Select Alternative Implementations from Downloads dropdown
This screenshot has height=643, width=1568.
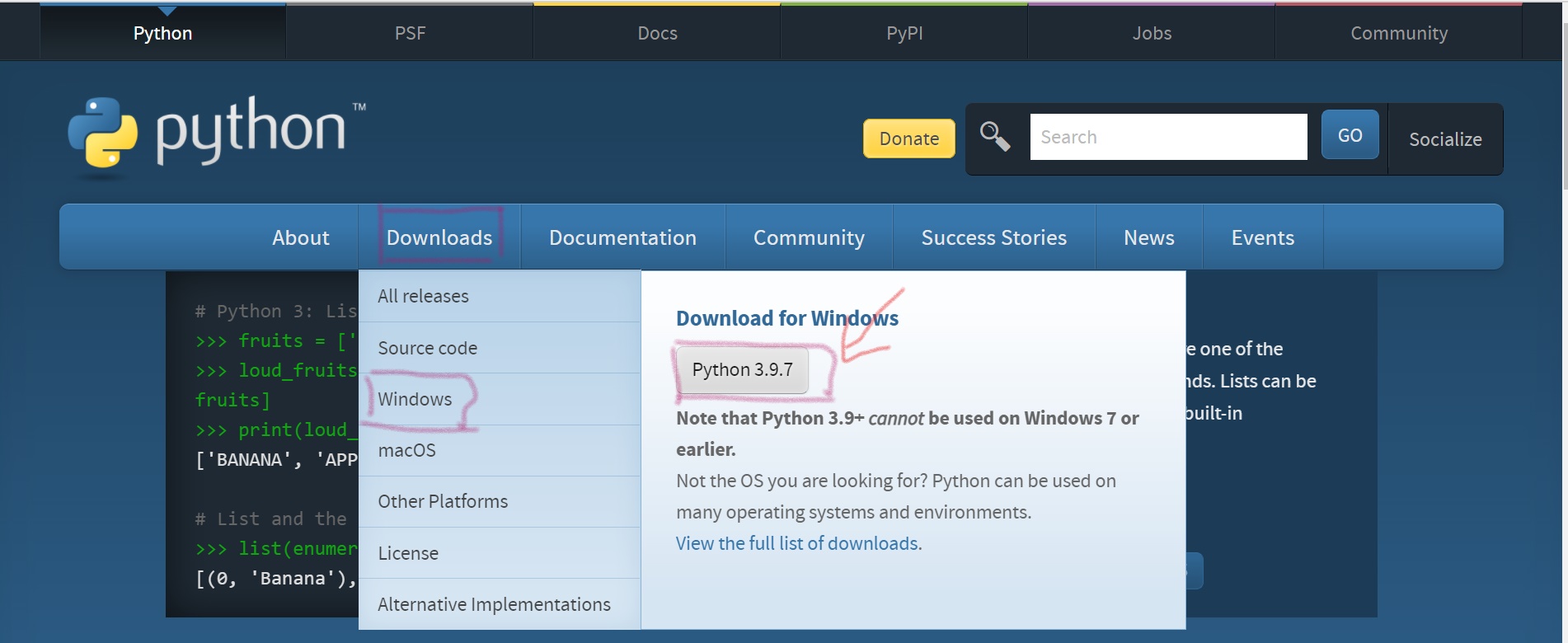tap(500, 604)
